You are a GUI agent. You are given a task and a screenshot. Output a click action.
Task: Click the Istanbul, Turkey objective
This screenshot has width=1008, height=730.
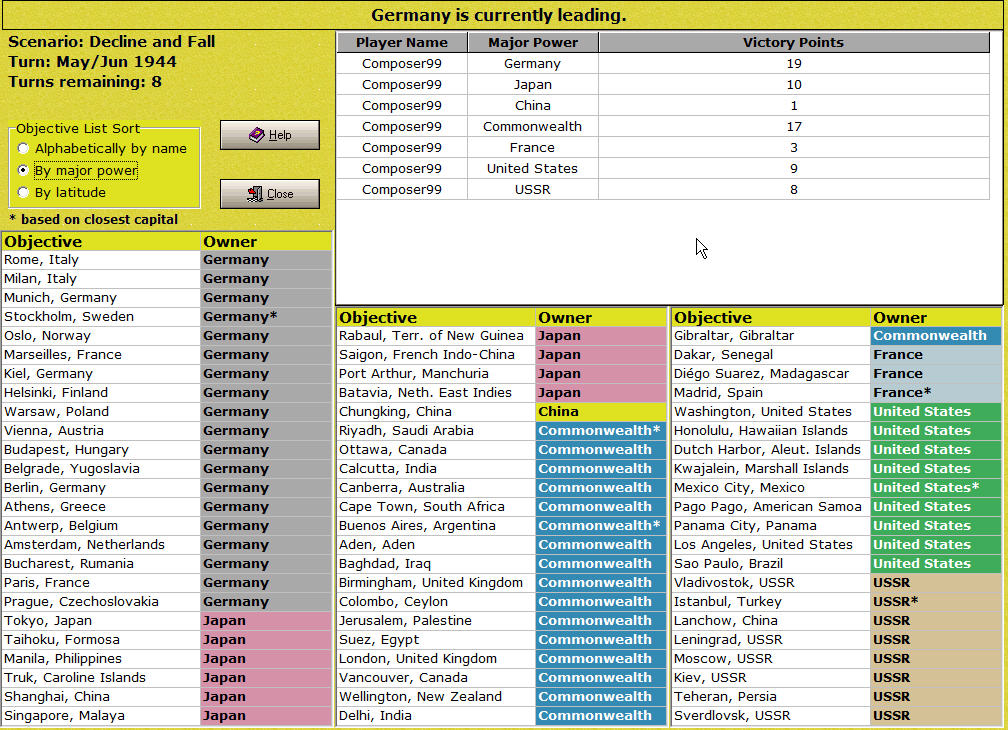(x=771, y=601)
